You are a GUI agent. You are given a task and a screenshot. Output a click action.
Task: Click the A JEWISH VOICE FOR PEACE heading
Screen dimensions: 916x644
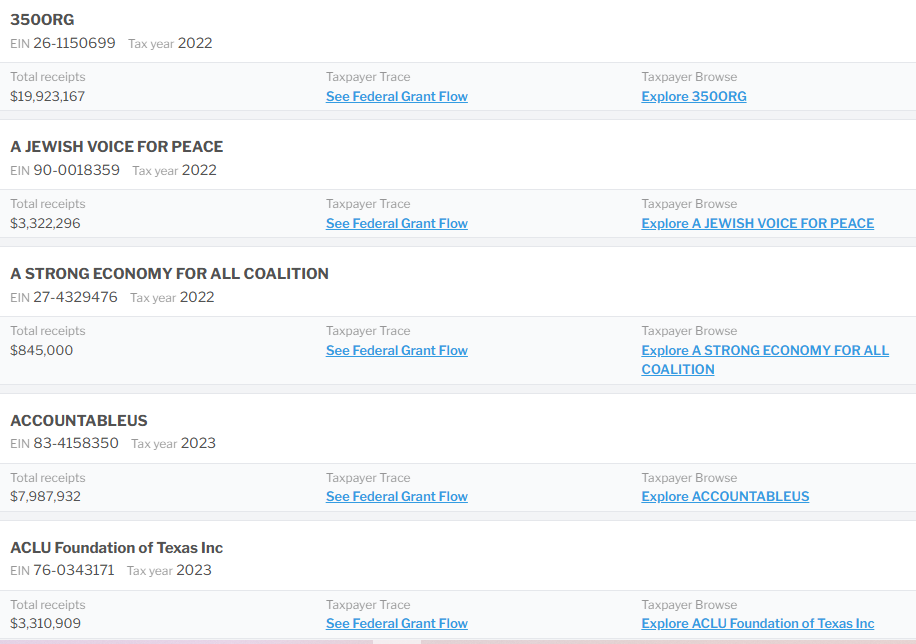[x=116, y=147]
